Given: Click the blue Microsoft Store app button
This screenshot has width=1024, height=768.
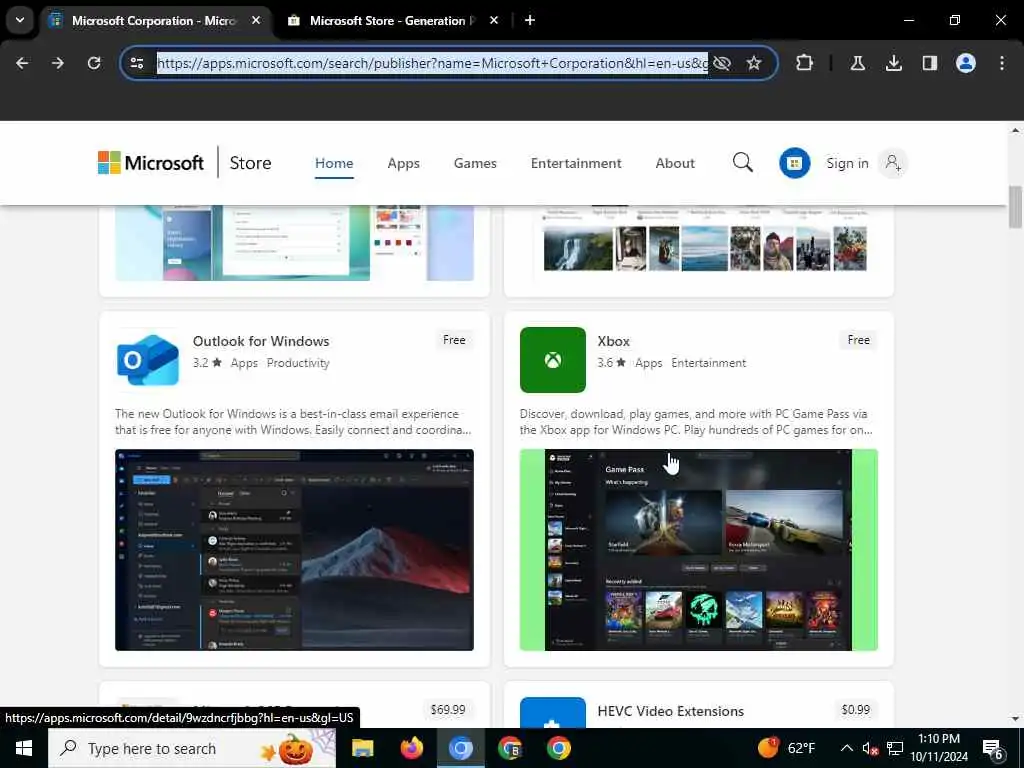Looking at the screenshot, I should 794,163.
